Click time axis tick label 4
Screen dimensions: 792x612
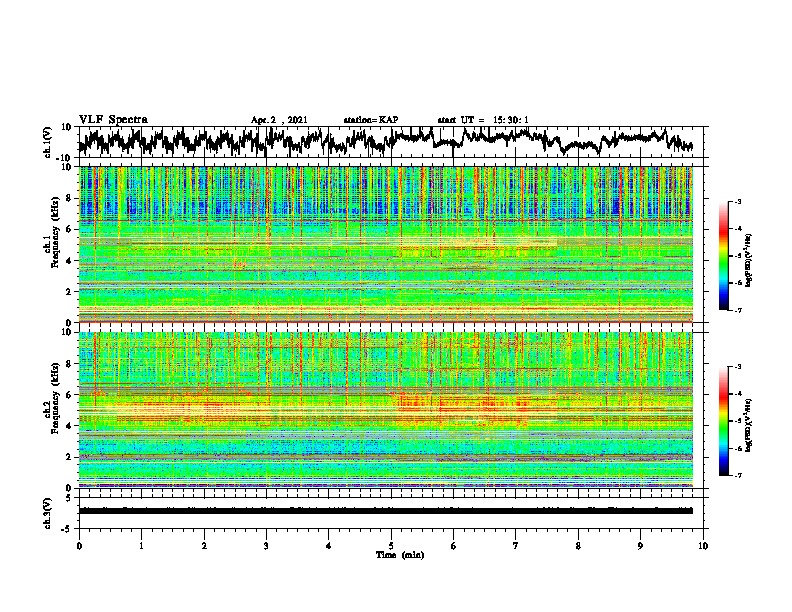pos(329,546)
